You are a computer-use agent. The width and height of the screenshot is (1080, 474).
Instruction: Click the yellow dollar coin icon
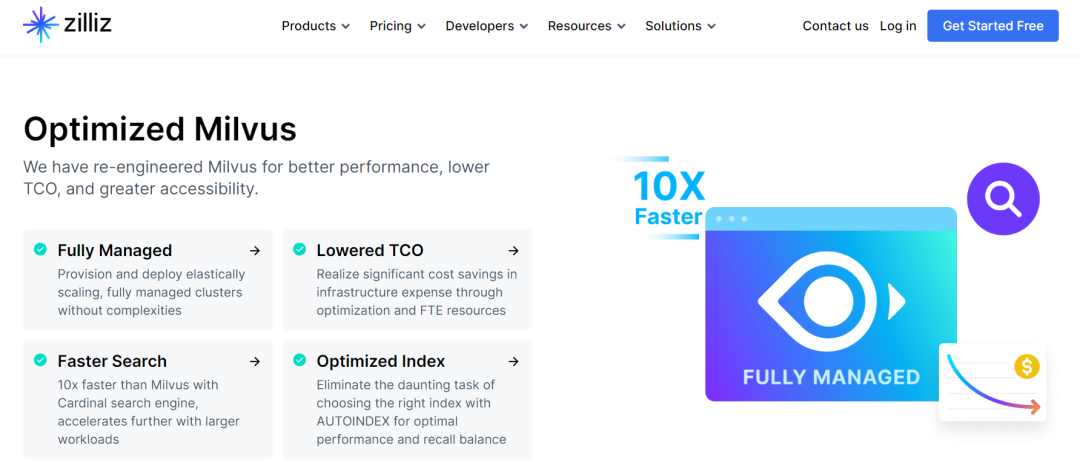[x=1026, y=367]
